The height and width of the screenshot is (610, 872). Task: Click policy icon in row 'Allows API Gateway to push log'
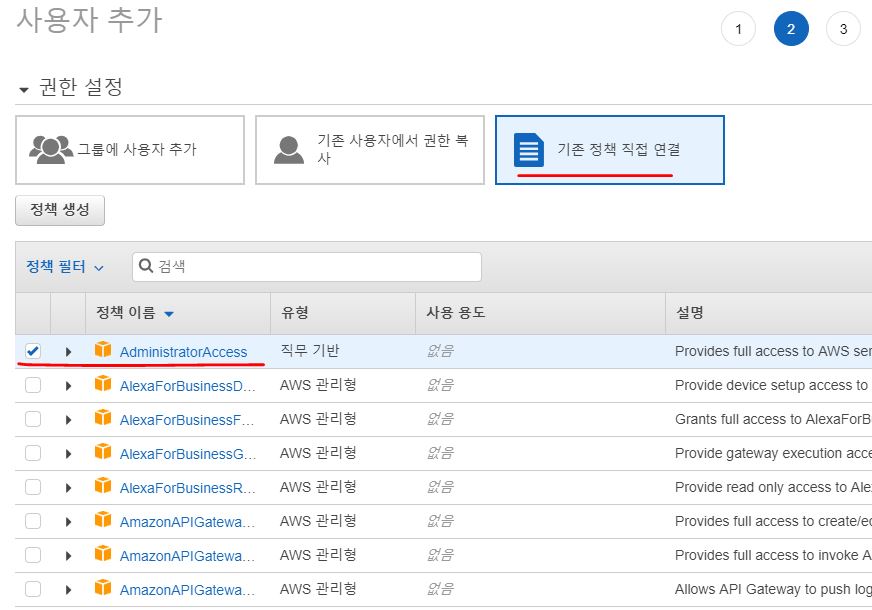tap(103, 587)
